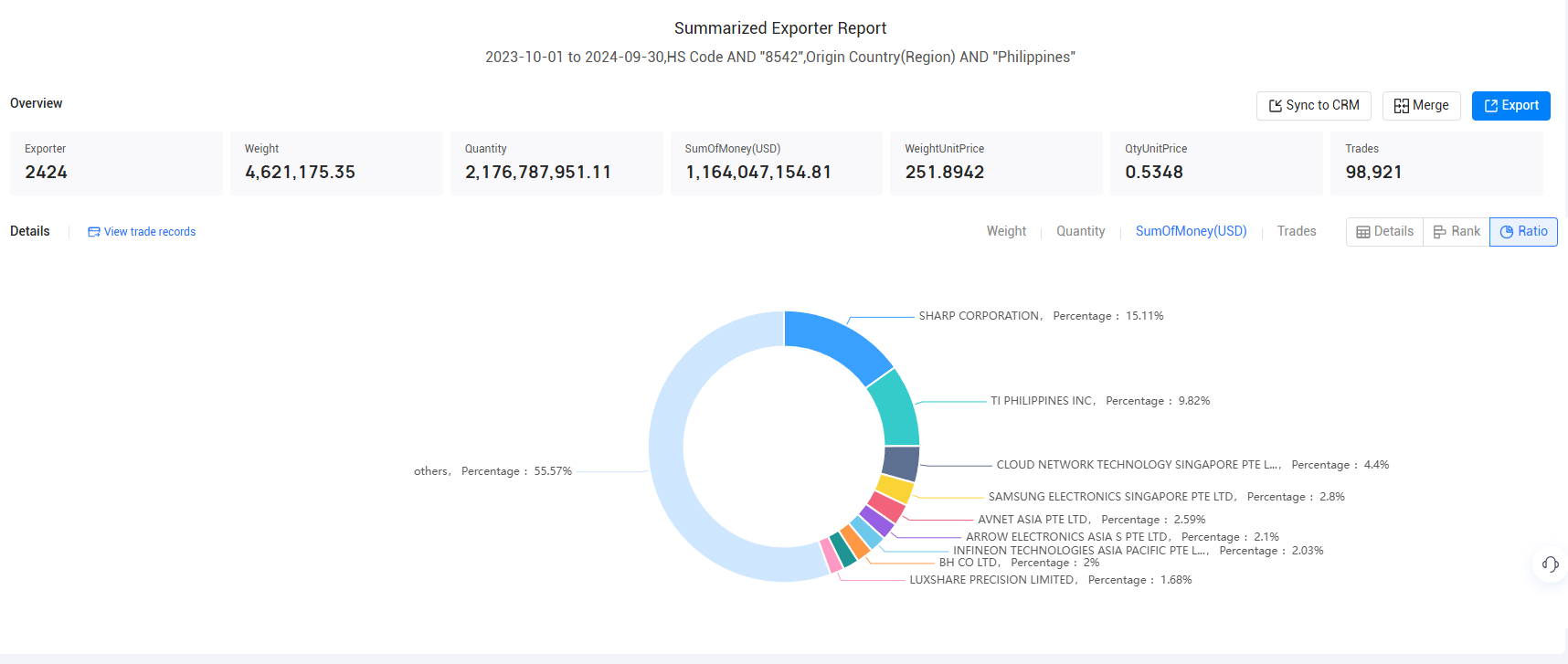This screenshot has width=1568, height=664.
Task: Click the Exporter 2424 overview card
Action: point(116,163)
